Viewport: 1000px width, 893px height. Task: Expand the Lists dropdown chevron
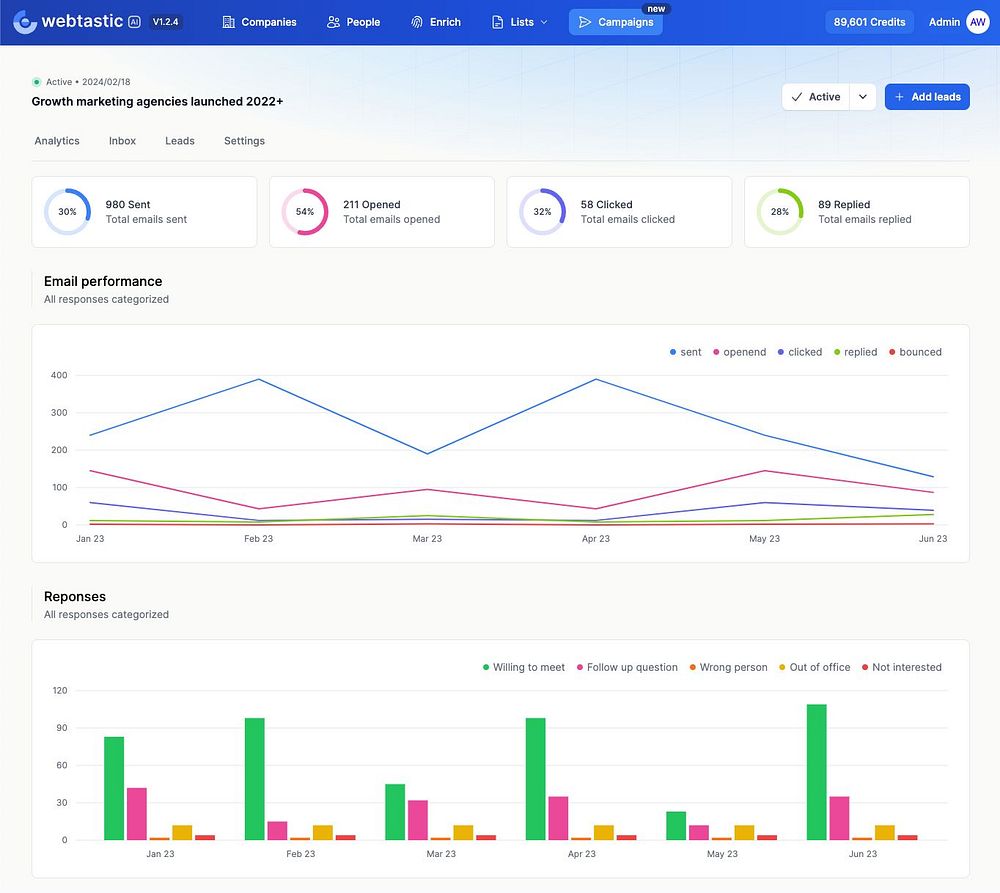[x=544, y=22]
